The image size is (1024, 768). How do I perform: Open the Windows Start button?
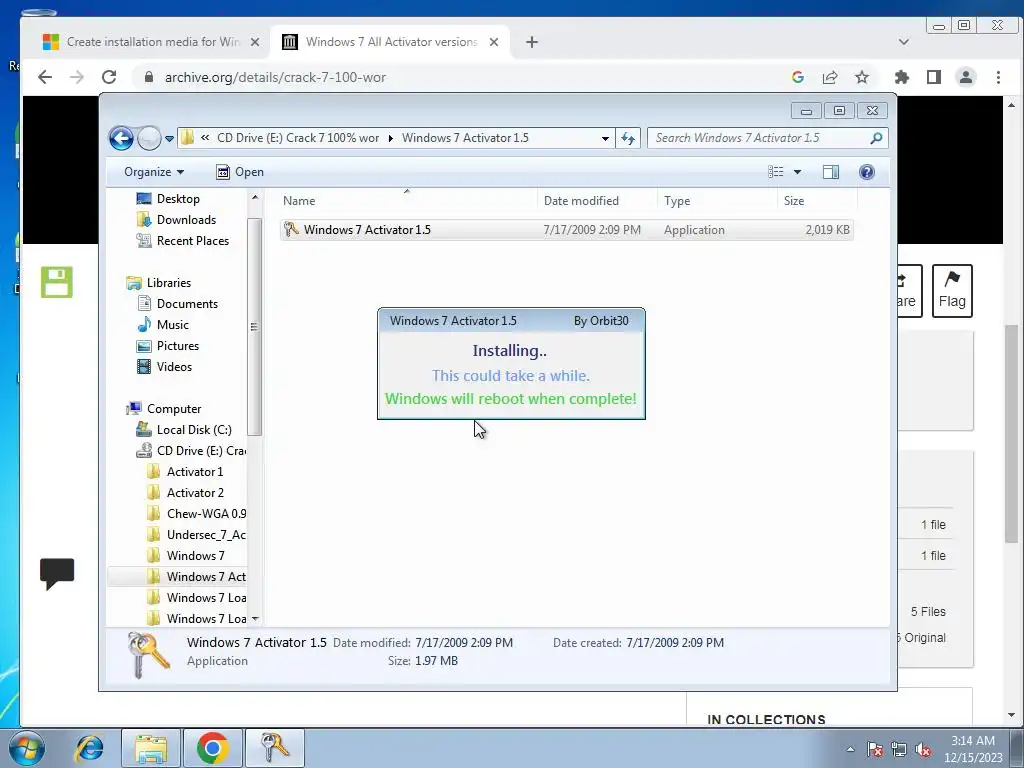(27, 748)
